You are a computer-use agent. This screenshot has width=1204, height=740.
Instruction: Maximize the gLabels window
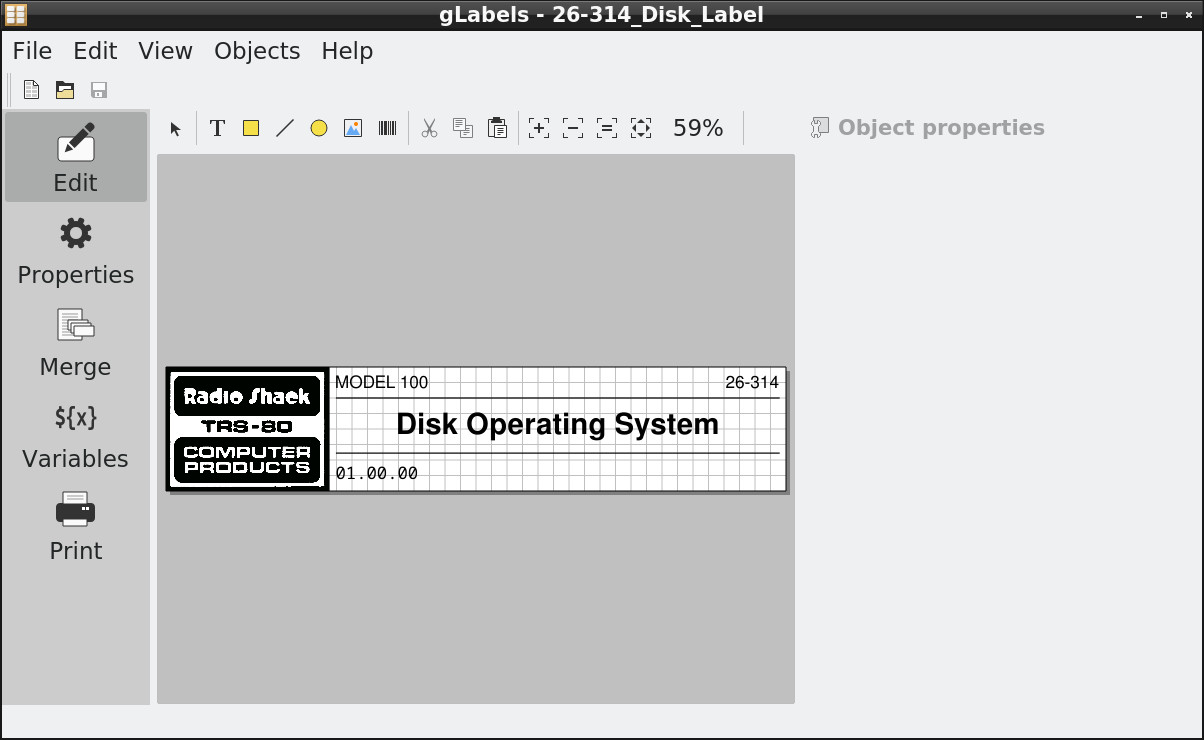pyautogui.click(x=1163, y=15)
